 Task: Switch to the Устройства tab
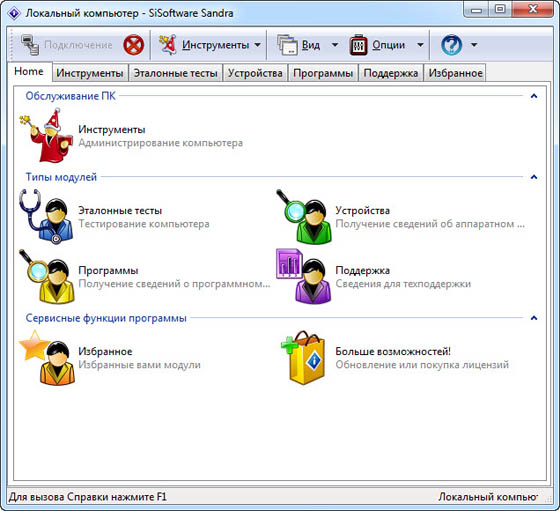pos(255,73)
